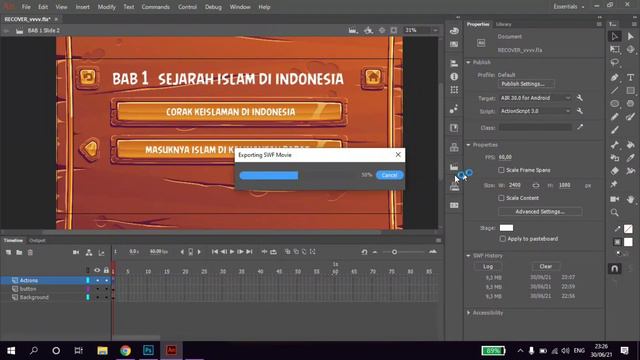The width and height of the screenshot is (640, 360).
Task: Open the Script ActionScript 3.0 dropdown
Action: tap(536, 111)
